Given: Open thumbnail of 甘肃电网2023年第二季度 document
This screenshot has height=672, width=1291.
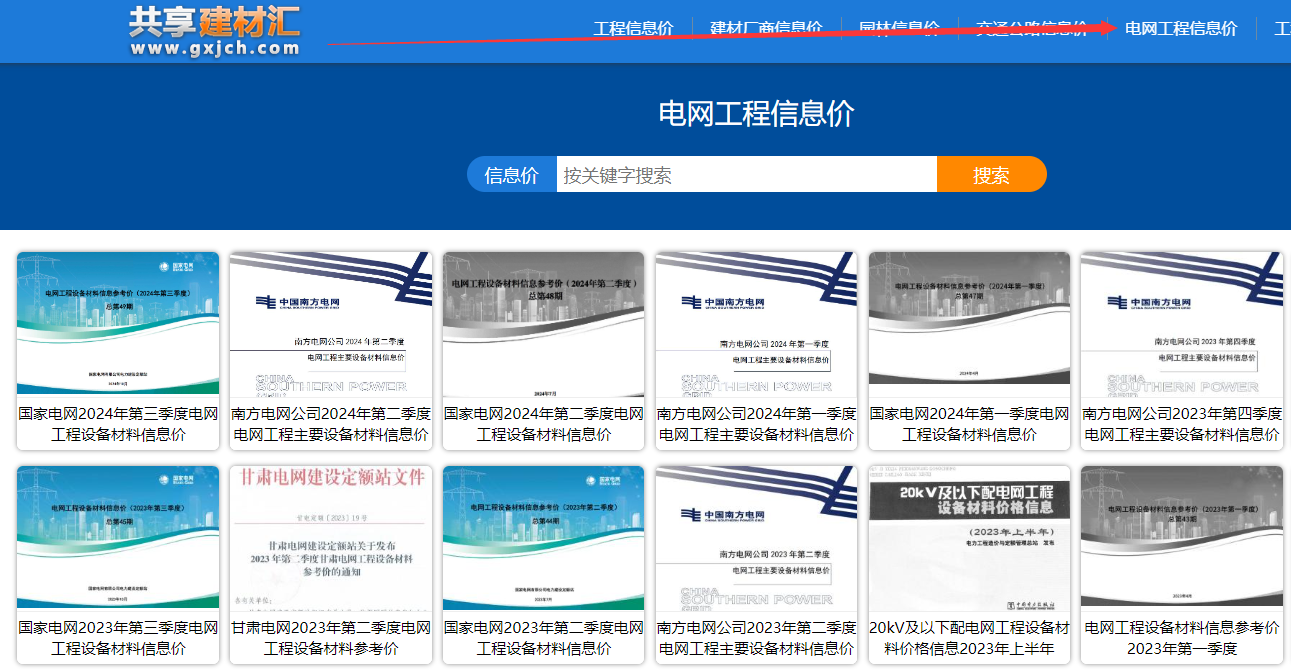Looking at the screenshot, I should click(331, 538).
